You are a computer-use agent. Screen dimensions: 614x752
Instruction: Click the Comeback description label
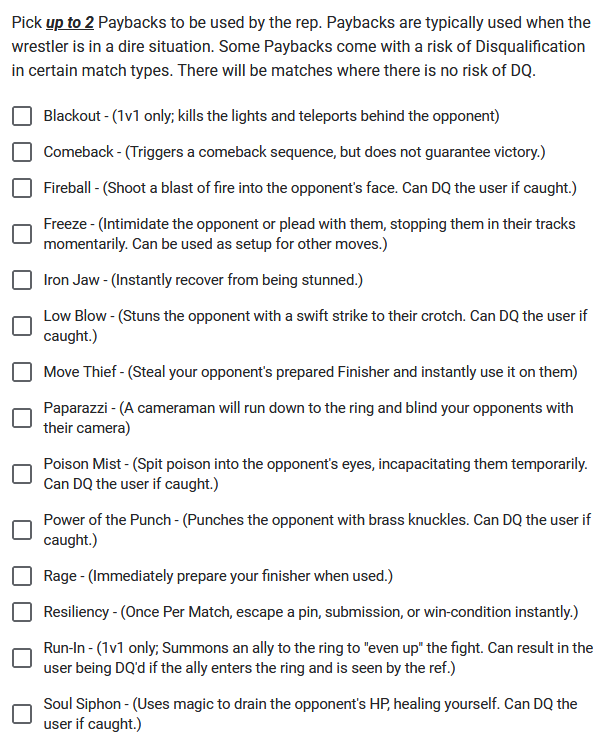click(x=295, y=152)
